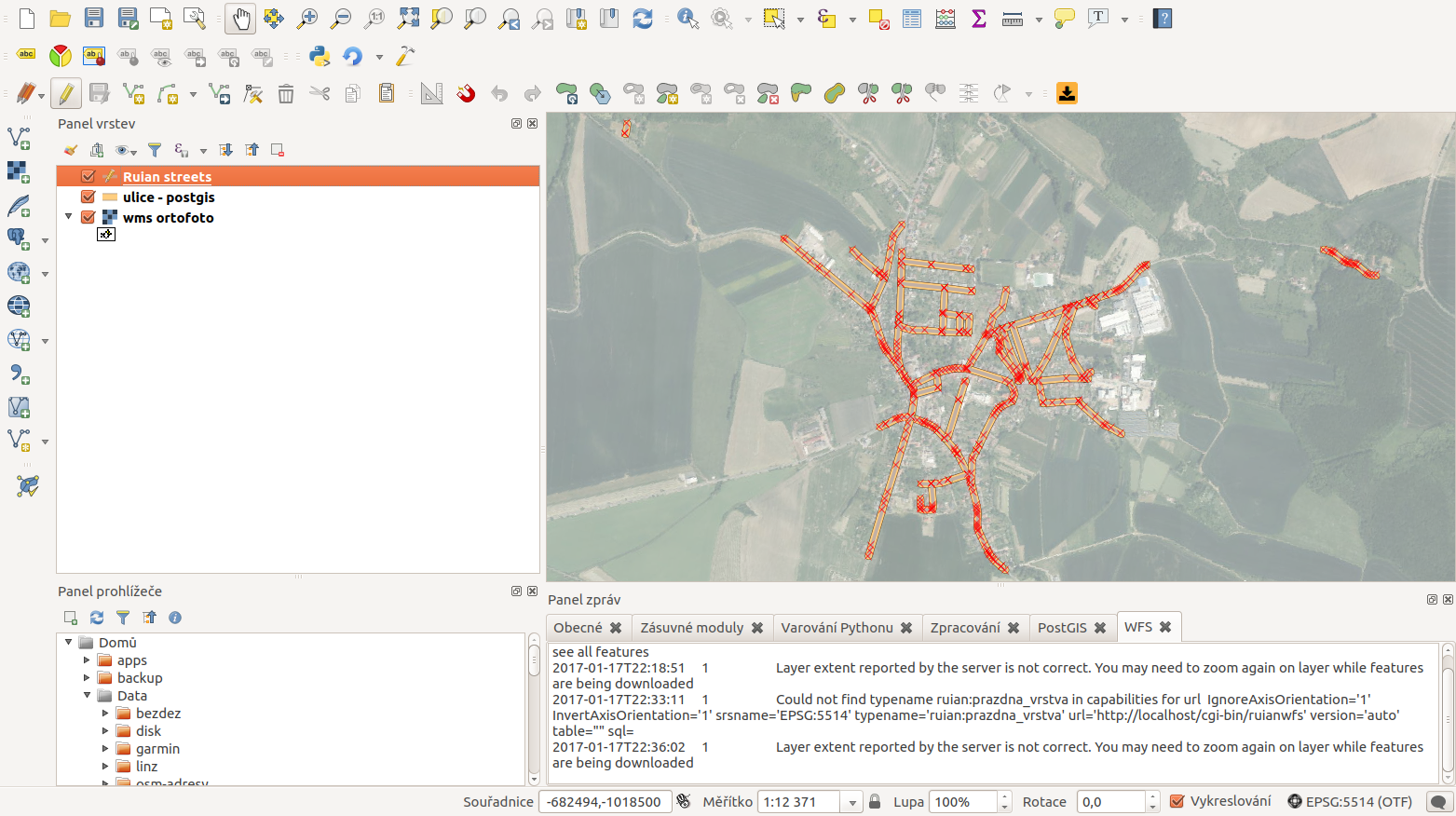The image size is (1456, 816).
Task: Disable the Vykreslování rendering checkbox
Action: click(x=1177, y=801)
